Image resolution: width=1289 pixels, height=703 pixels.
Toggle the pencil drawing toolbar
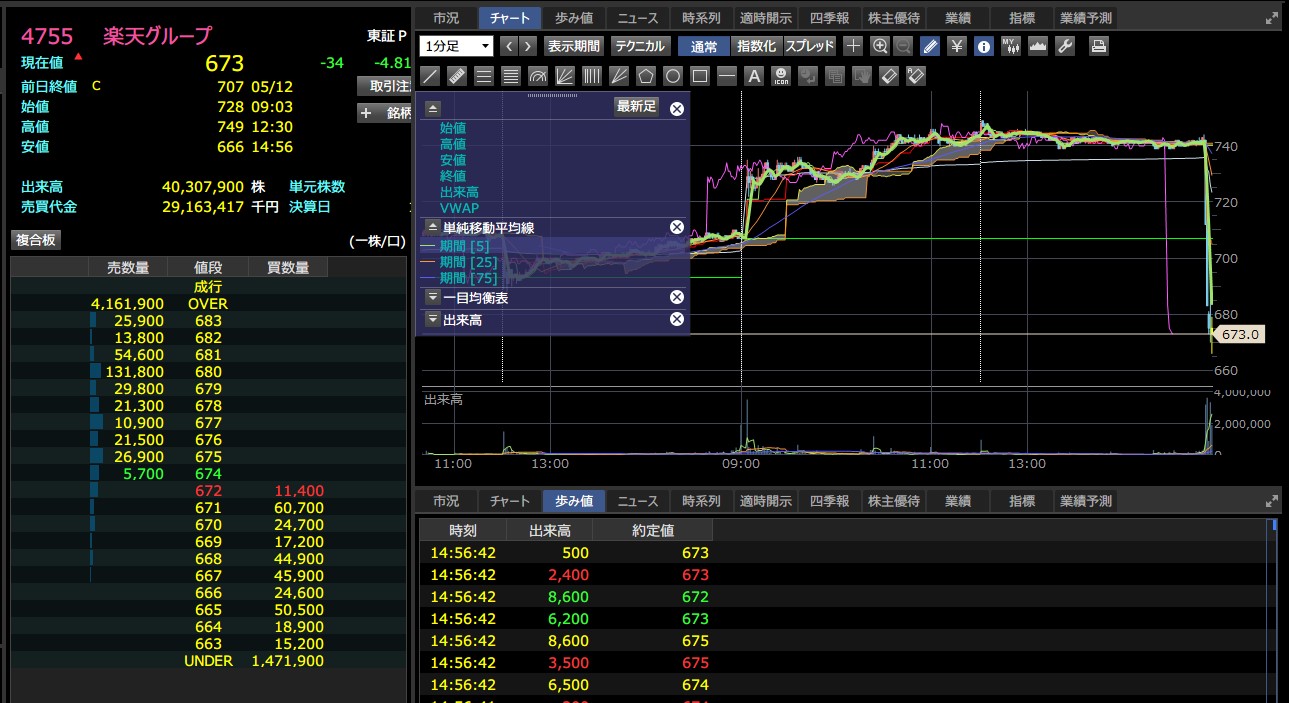tap(930, 46)
